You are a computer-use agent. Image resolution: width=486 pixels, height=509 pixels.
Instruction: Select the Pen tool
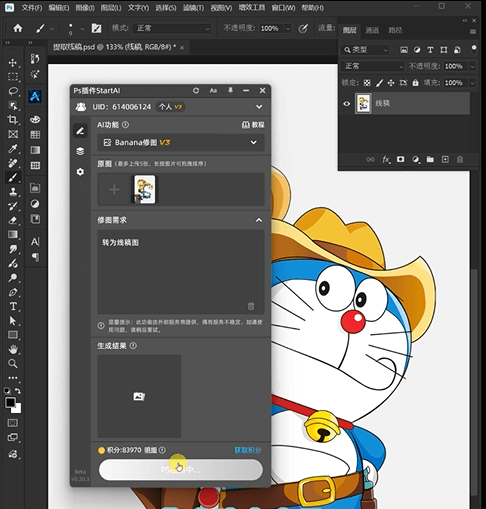tap(13, 292)
